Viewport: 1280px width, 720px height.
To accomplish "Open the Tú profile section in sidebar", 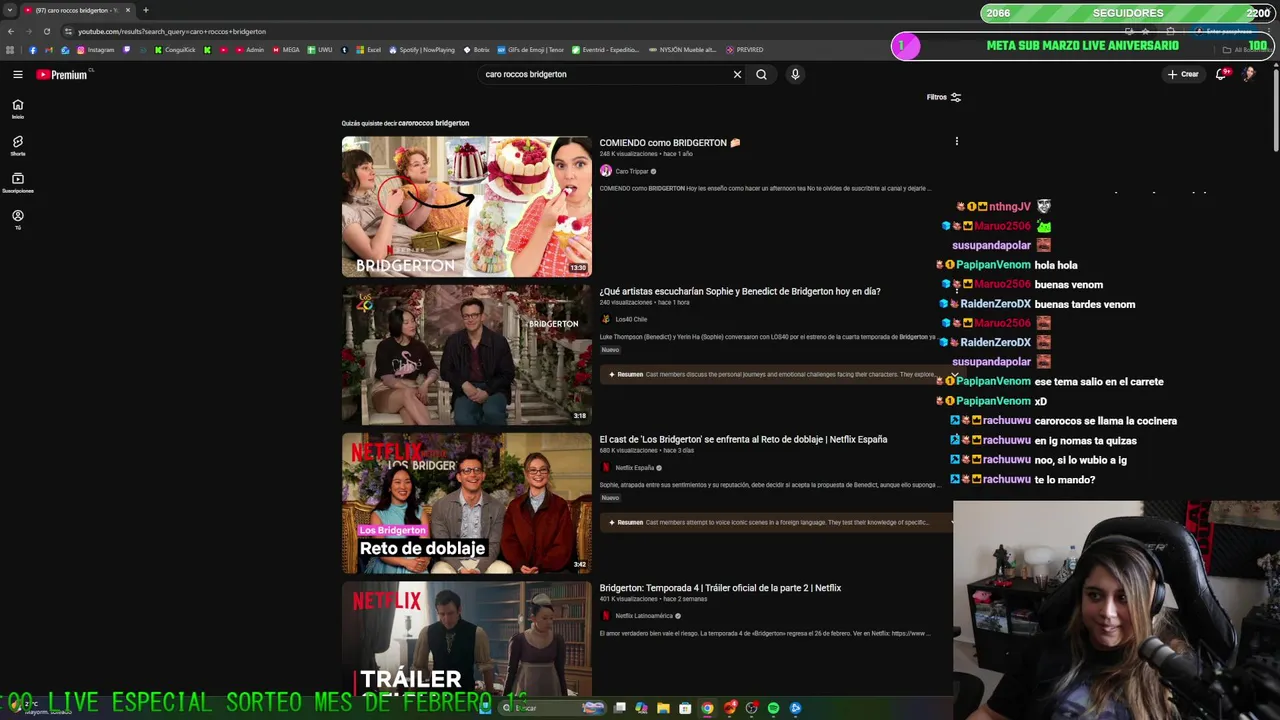I will [x=17, y=220].
